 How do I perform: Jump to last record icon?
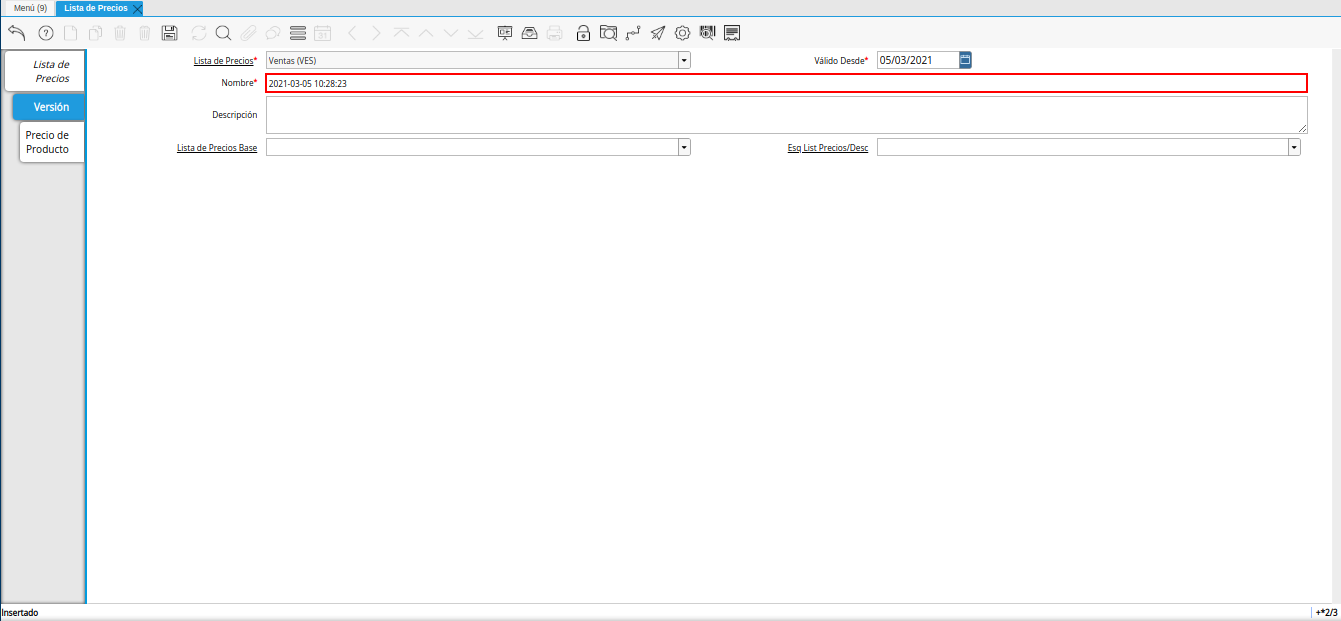pos(475,33)
